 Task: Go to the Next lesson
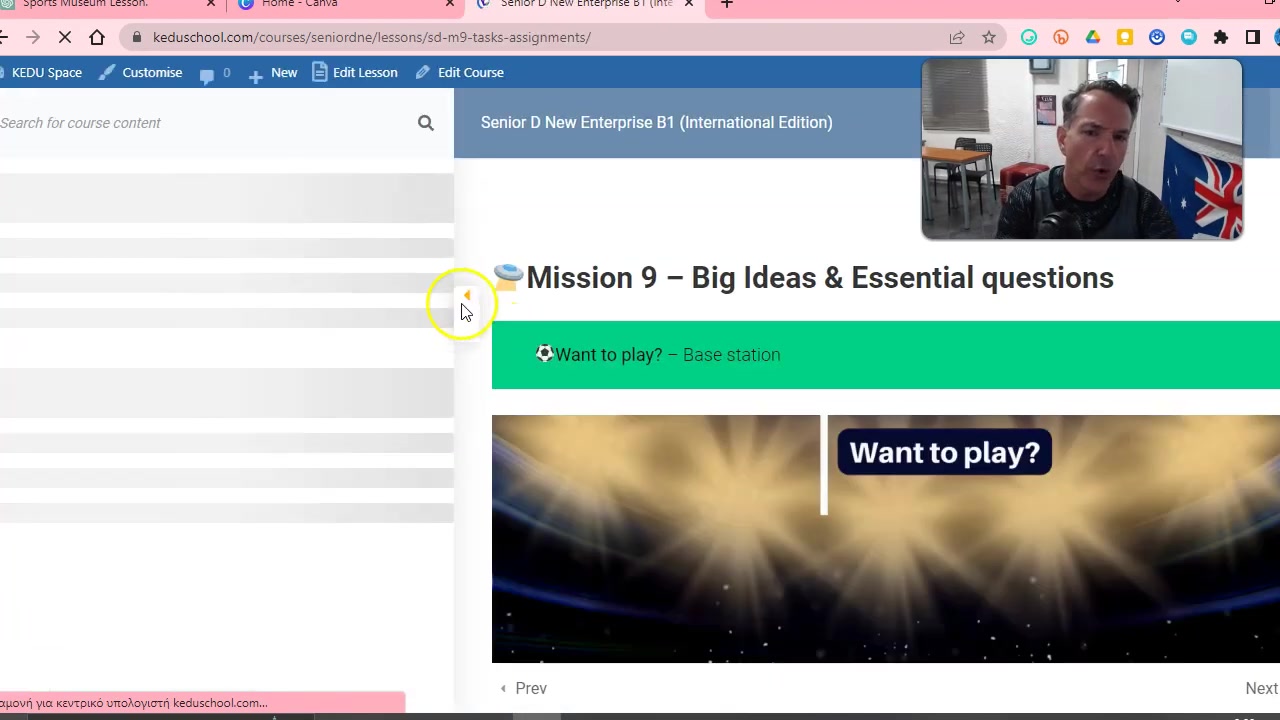[1262, 688]
